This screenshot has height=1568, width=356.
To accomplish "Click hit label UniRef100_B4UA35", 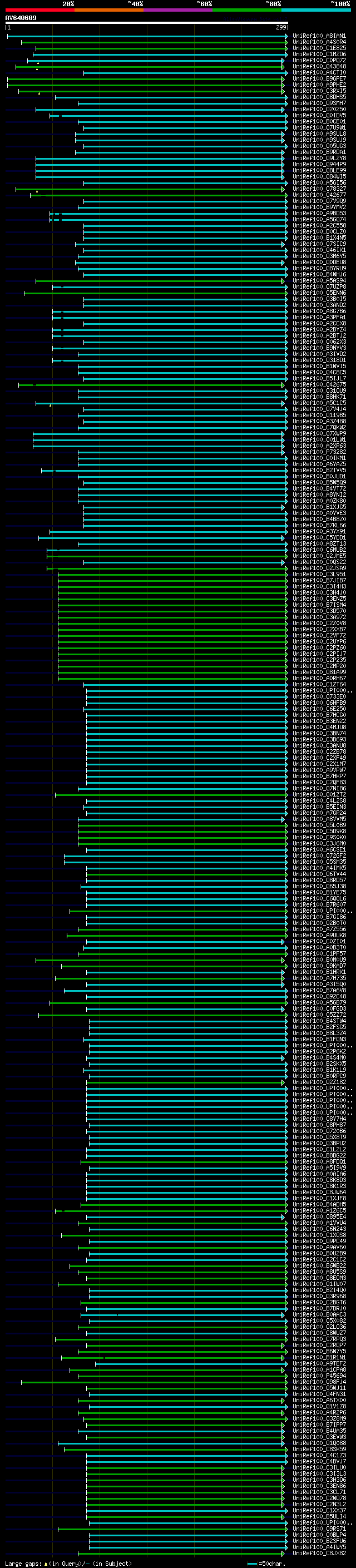I will pos(319,1431).
